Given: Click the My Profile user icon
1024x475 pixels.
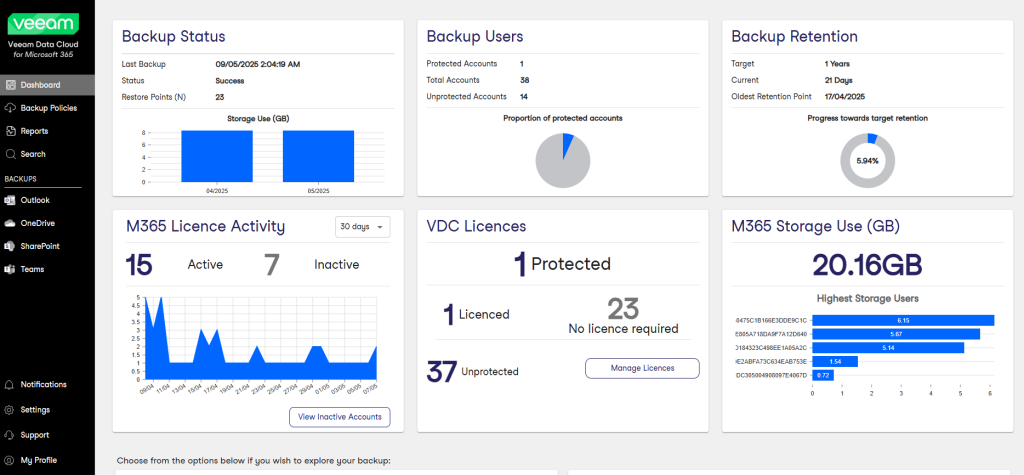Looking at the screenshot, I should click(x=9, y=461).
